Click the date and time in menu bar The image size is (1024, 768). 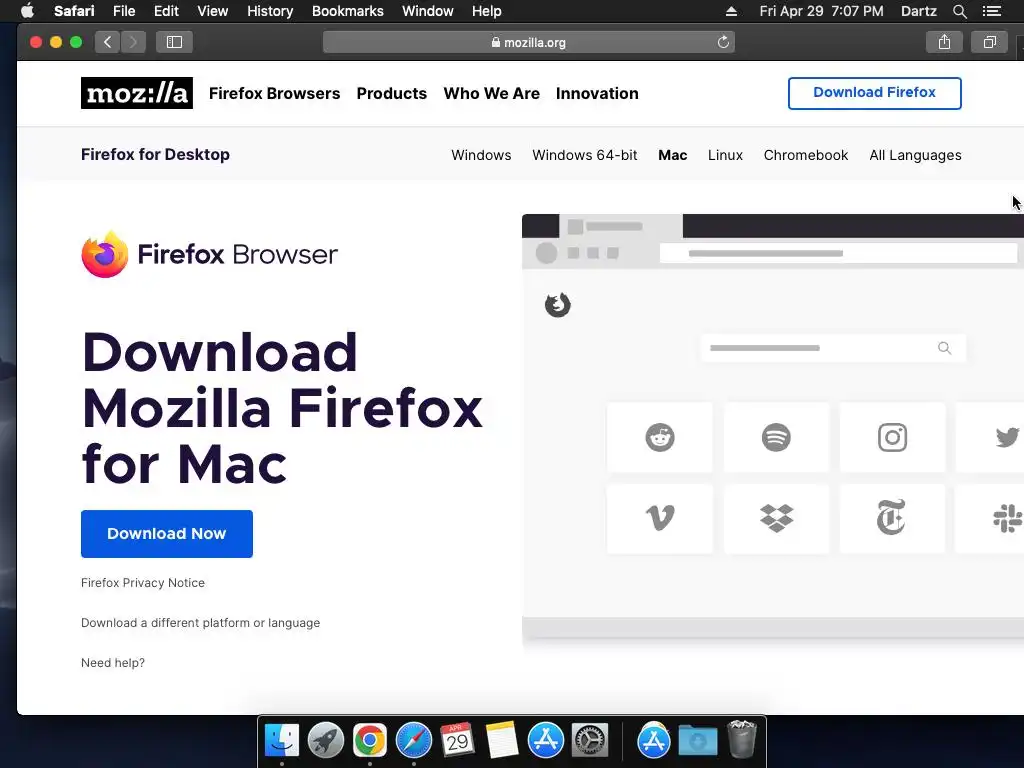point(821,11)
